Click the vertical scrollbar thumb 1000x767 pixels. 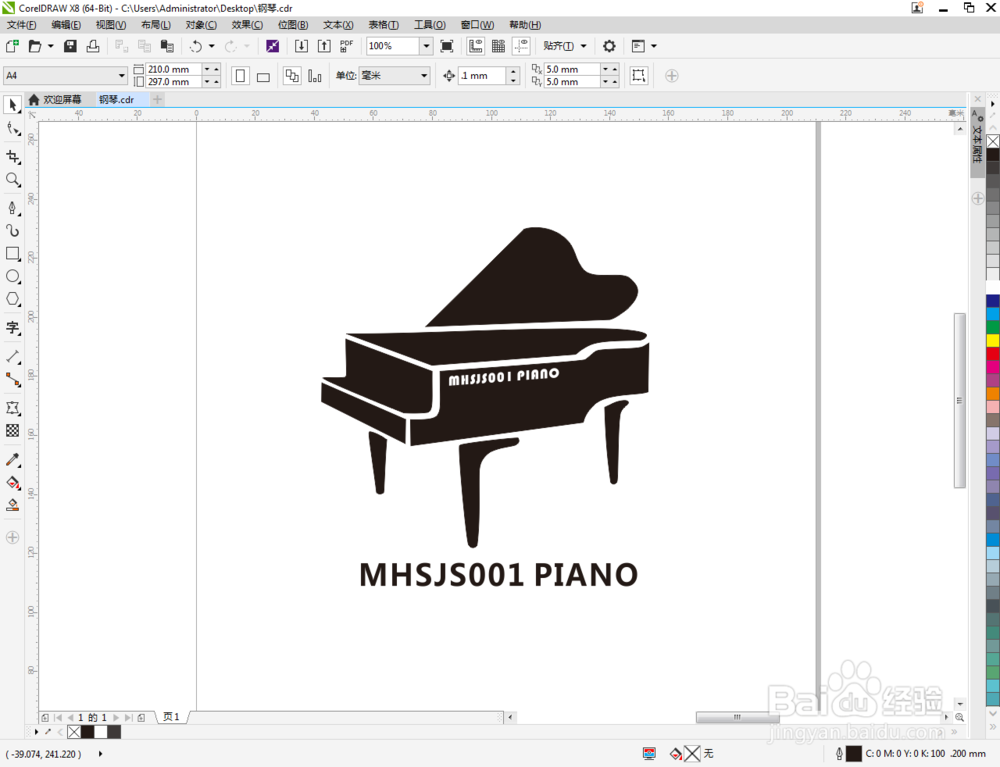pos(959,400)
